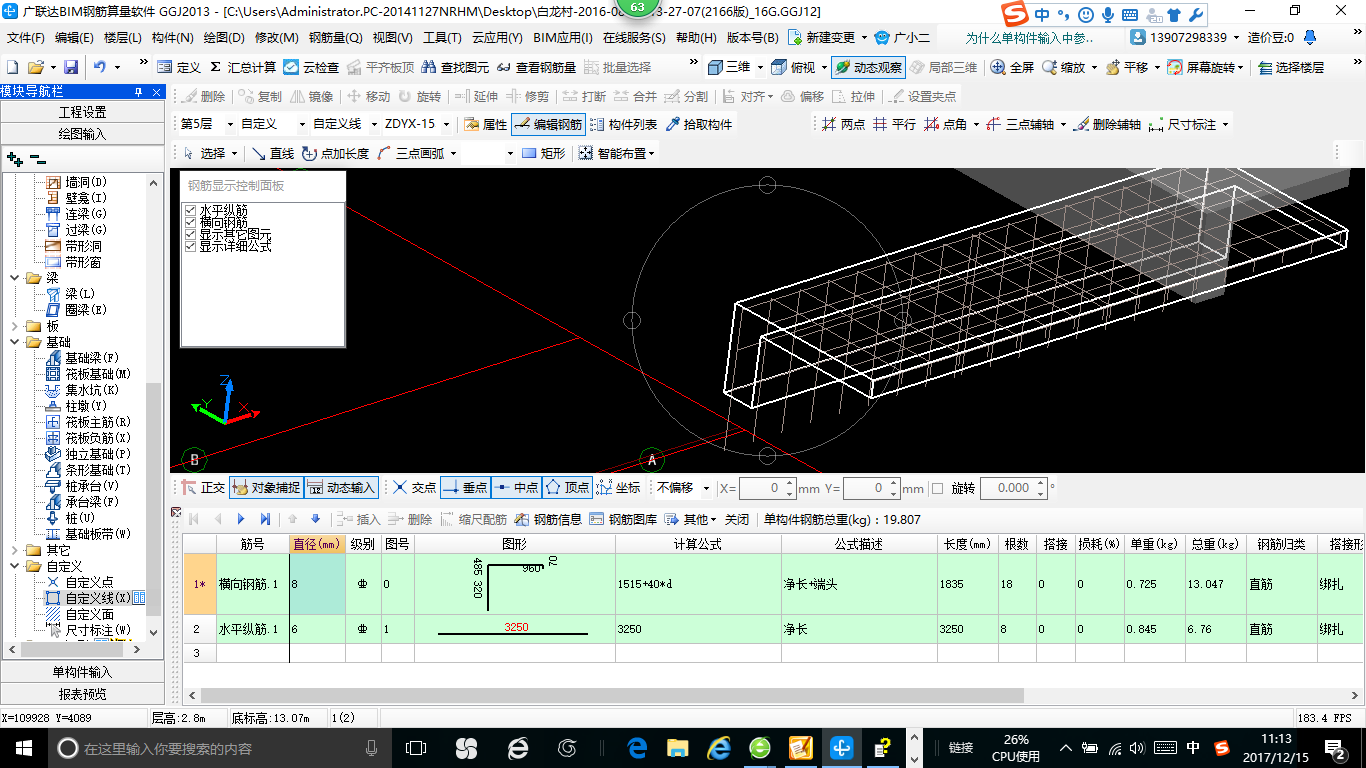The height and width of the screenshot is (768, 1366).
Task: Click the 工程设置 panel button
Action: click(82, 112)
